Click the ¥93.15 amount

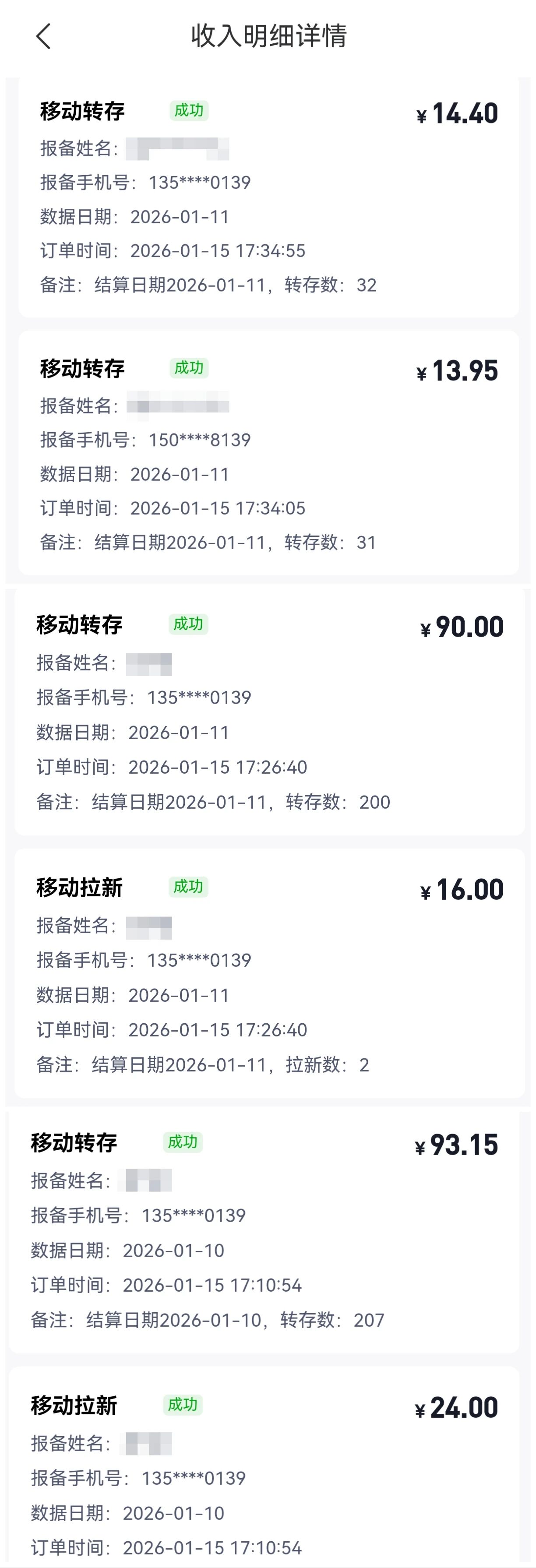(x=457, y=1145)
